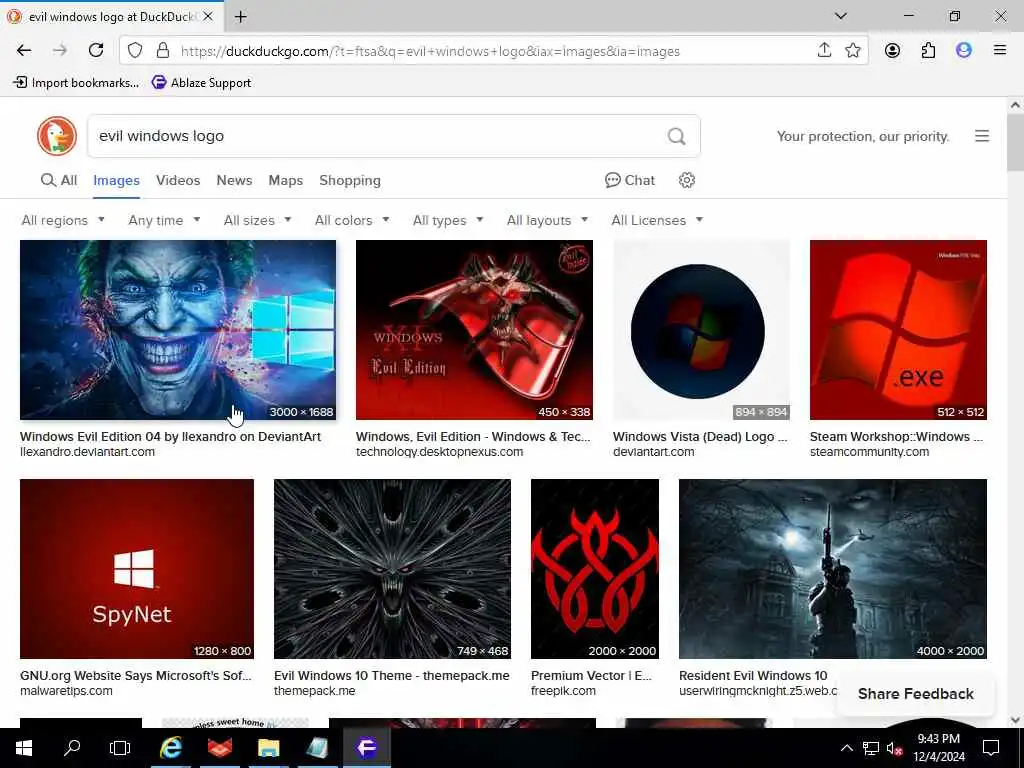The height and width of the screenshot is (768, 1024).
Task: Expand the All regions filter
Action: click(63, 220)
